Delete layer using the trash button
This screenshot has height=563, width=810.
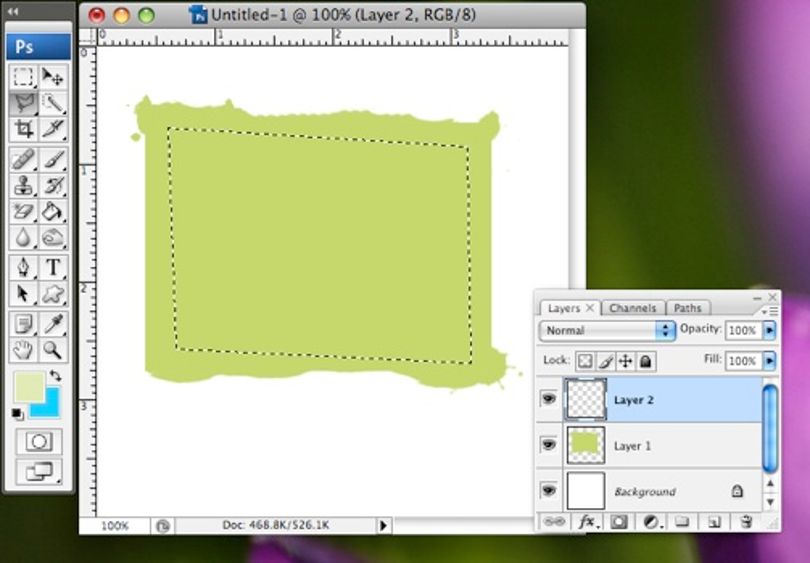click(x=745, y=522)
